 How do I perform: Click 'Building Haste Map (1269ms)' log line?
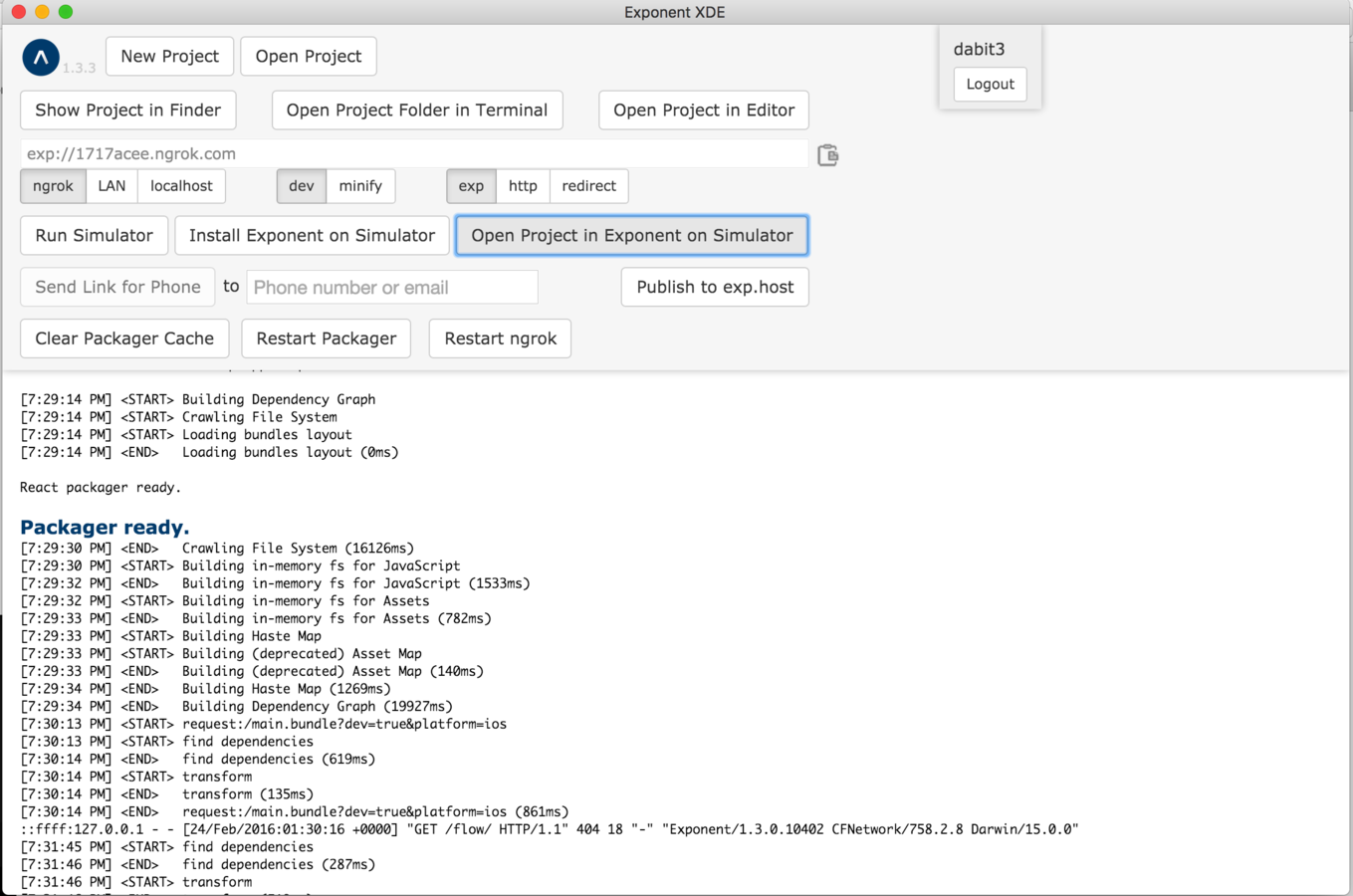coord(205,688)
